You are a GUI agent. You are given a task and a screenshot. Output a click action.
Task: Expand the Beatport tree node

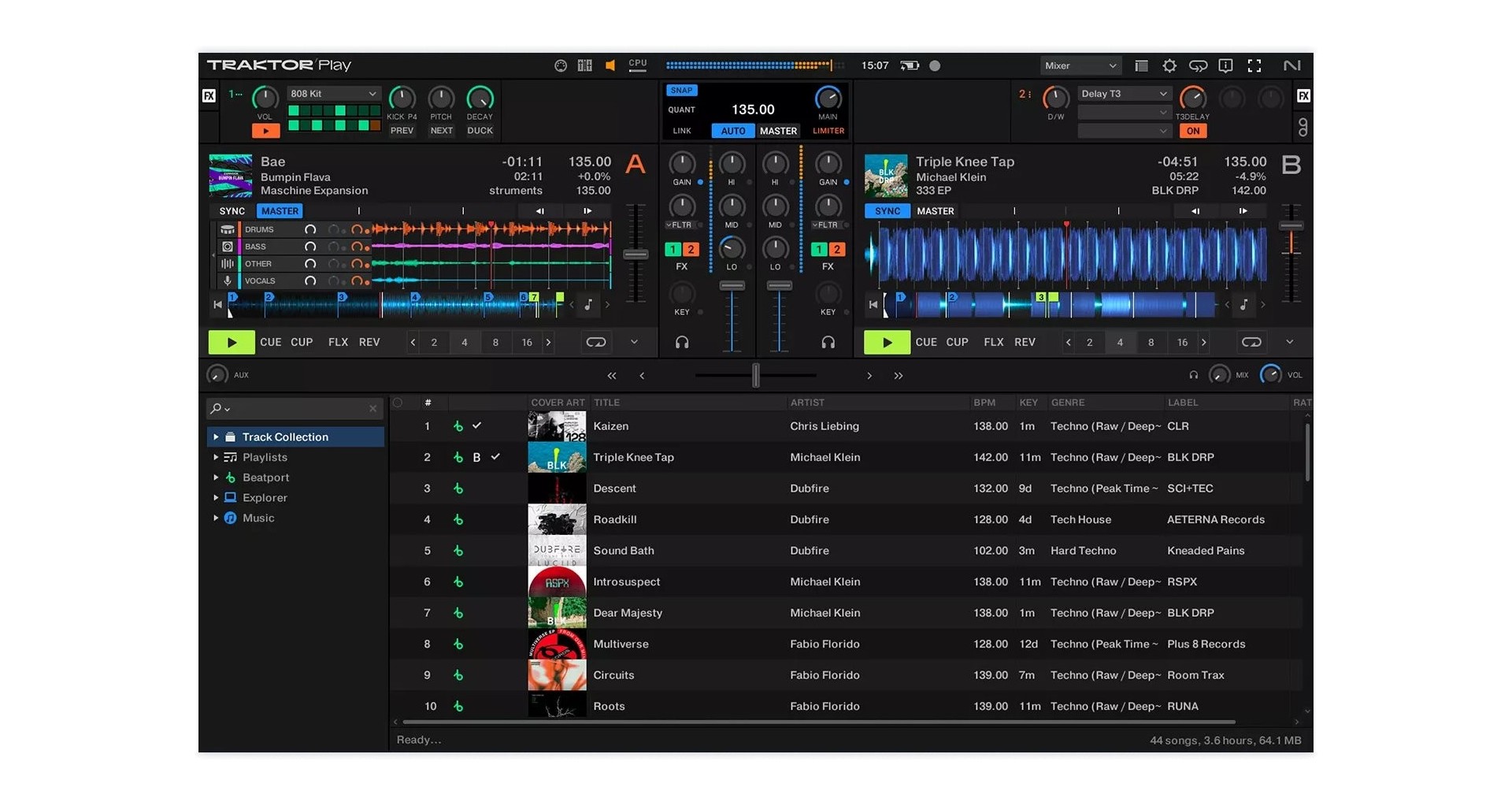216,477
